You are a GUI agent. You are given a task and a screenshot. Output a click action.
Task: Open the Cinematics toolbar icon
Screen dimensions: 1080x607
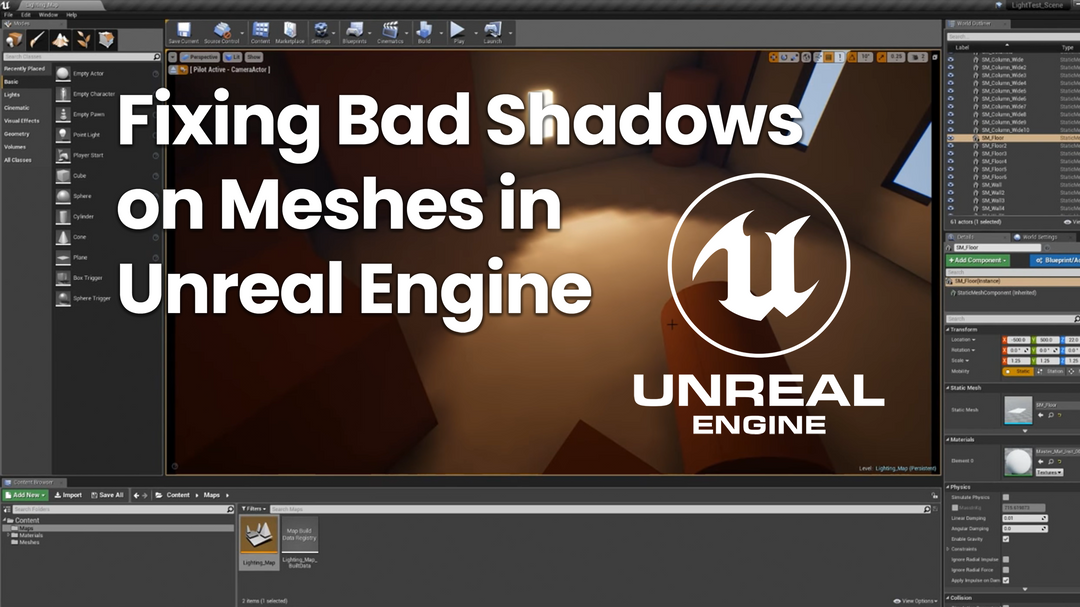click(392, 31)
